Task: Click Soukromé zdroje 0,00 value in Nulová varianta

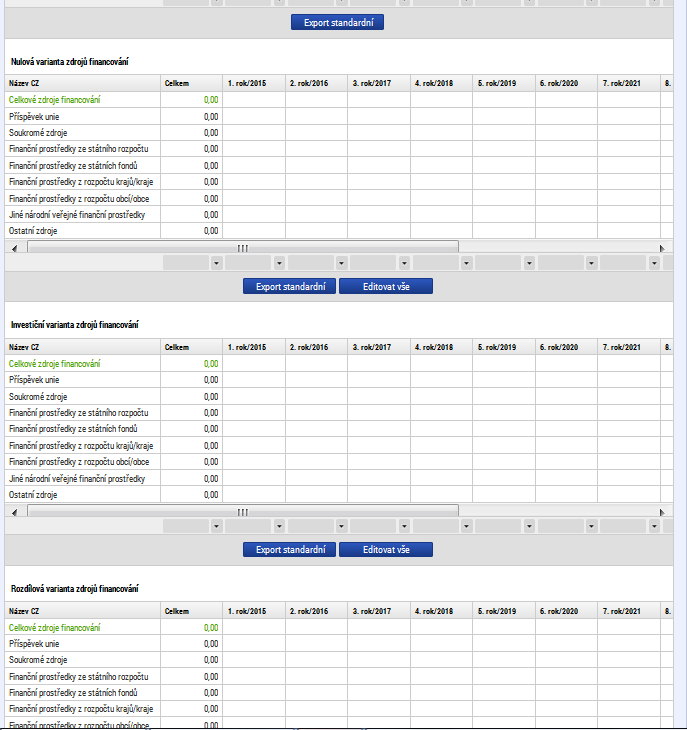Action: pos(211,133)
